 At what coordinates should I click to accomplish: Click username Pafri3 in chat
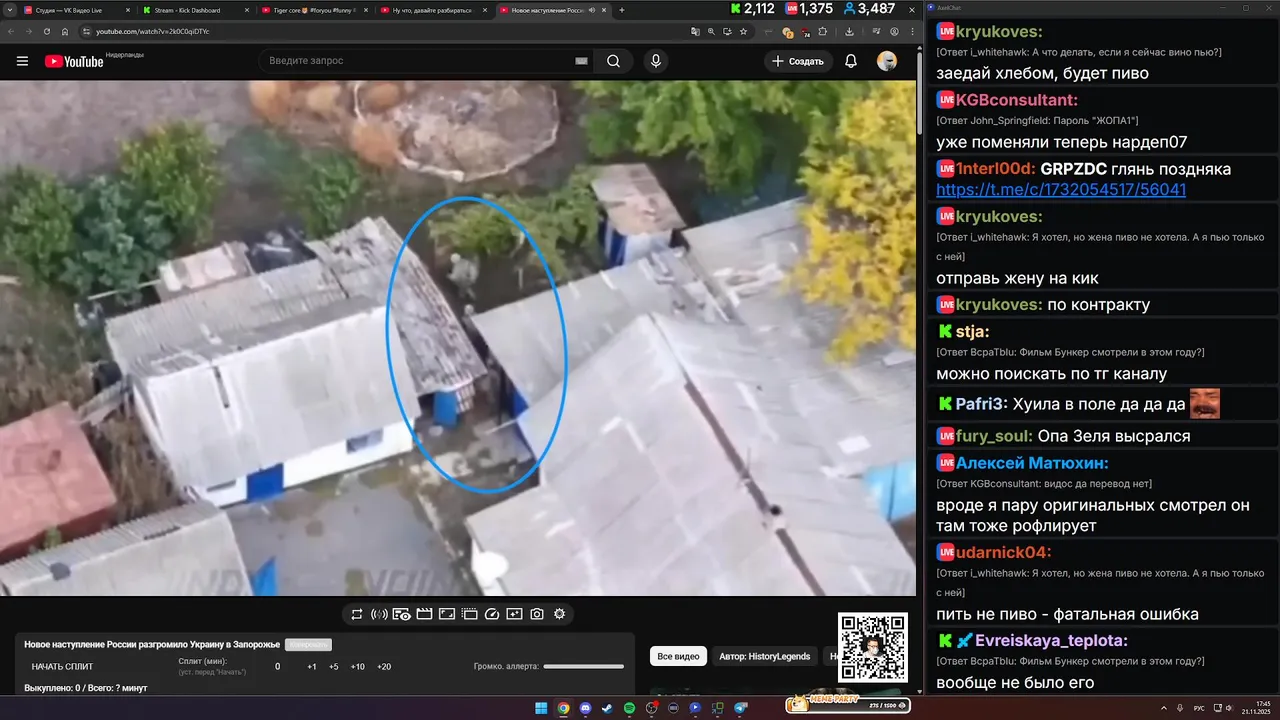tap(982, 405)
